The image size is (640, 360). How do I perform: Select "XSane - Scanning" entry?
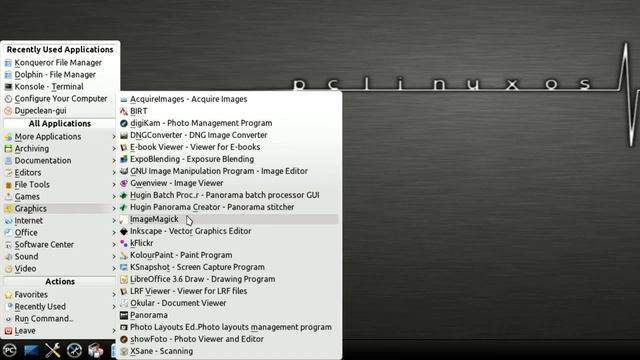coord(229,351)
